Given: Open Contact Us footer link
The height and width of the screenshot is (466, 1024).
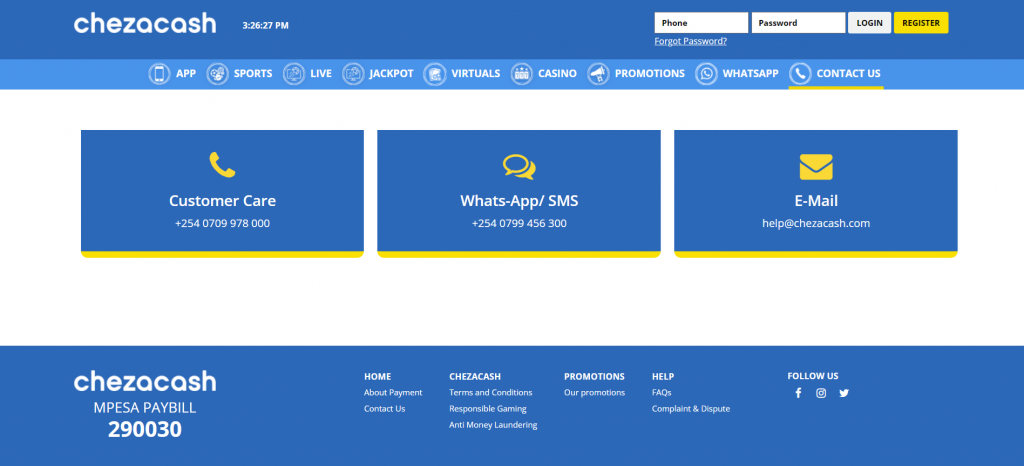Looking at the screenshot, I should [x=385, y=409].
